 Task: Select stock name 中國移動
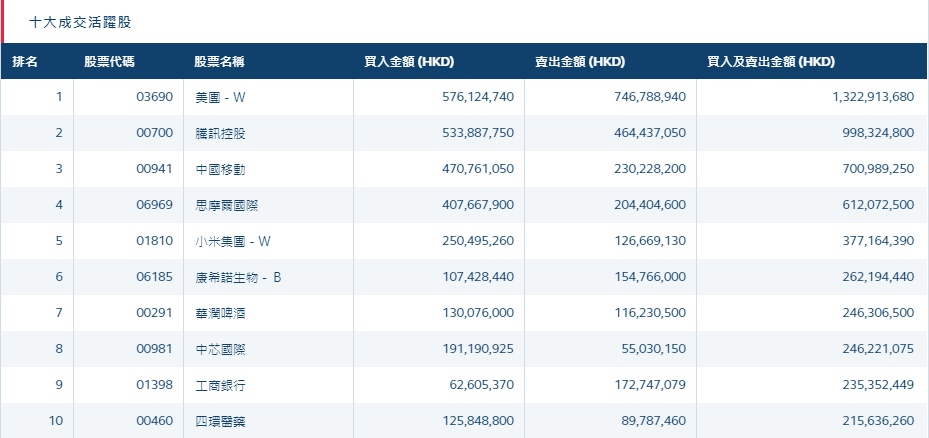219,169
